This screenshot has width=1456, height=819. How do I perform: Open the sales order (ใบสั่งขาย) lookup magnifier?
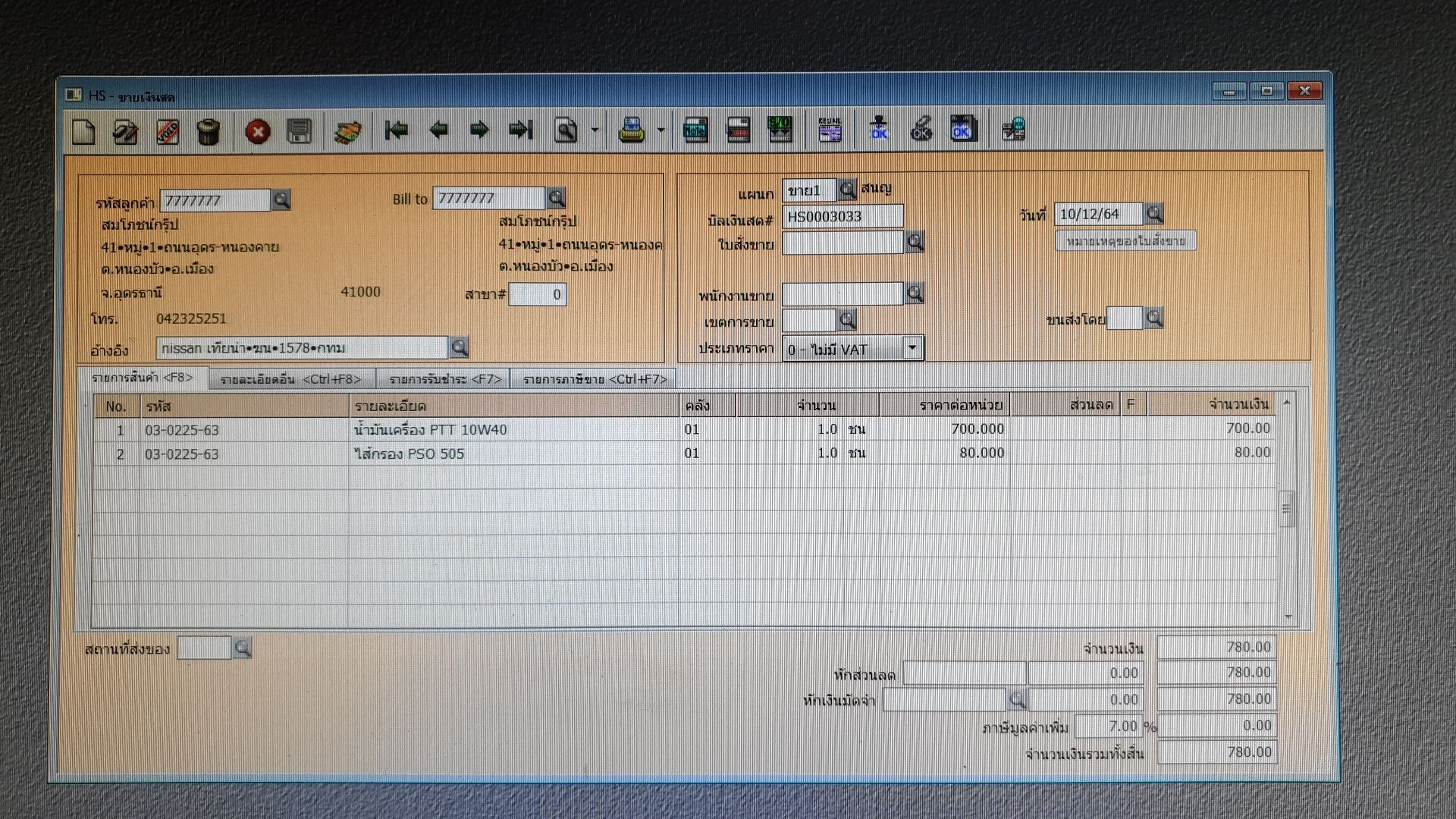tap(915, 242)
